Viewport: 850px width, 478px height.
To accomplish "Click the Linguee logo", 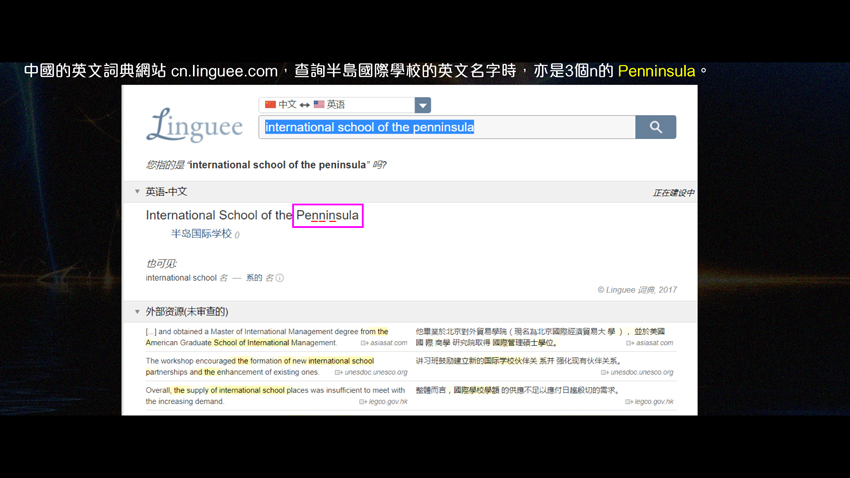I will point(195,125).
